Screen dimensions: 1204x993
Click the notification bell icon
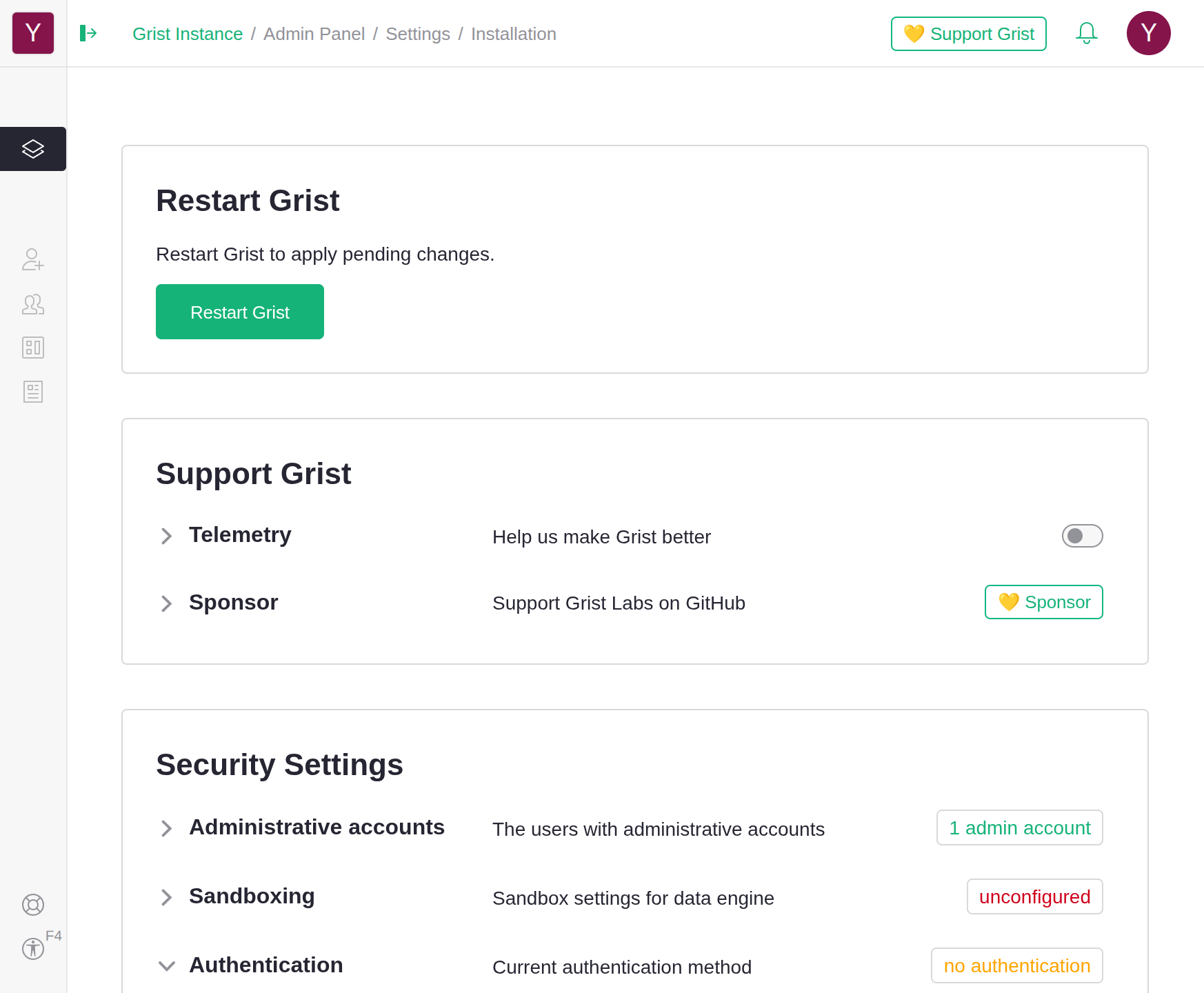tap(1087, 32)
